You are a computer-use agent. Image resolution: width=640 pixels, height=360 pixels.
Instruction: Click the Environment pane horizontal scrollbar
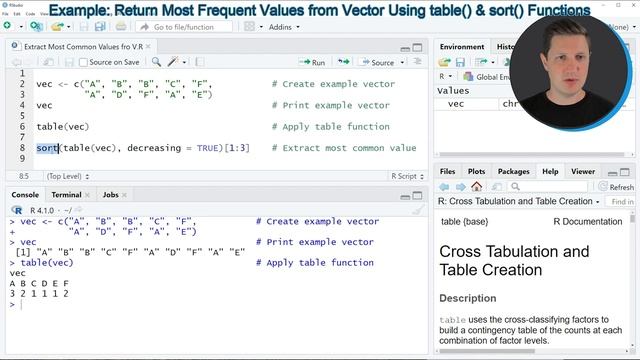[x=531, y=155]
